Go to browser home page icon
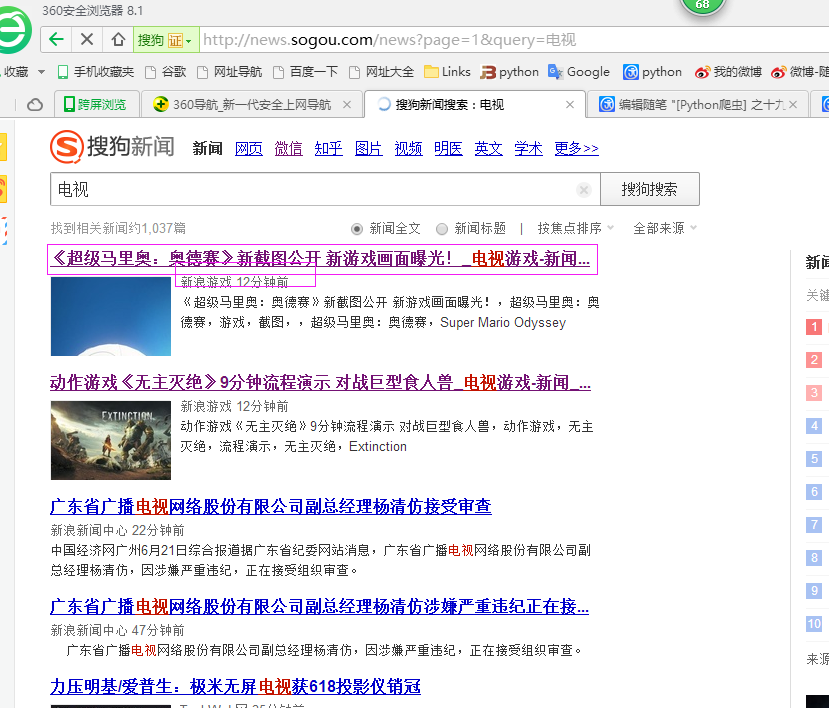The height and width of the screenshot is (708, 829). point(118,40)
